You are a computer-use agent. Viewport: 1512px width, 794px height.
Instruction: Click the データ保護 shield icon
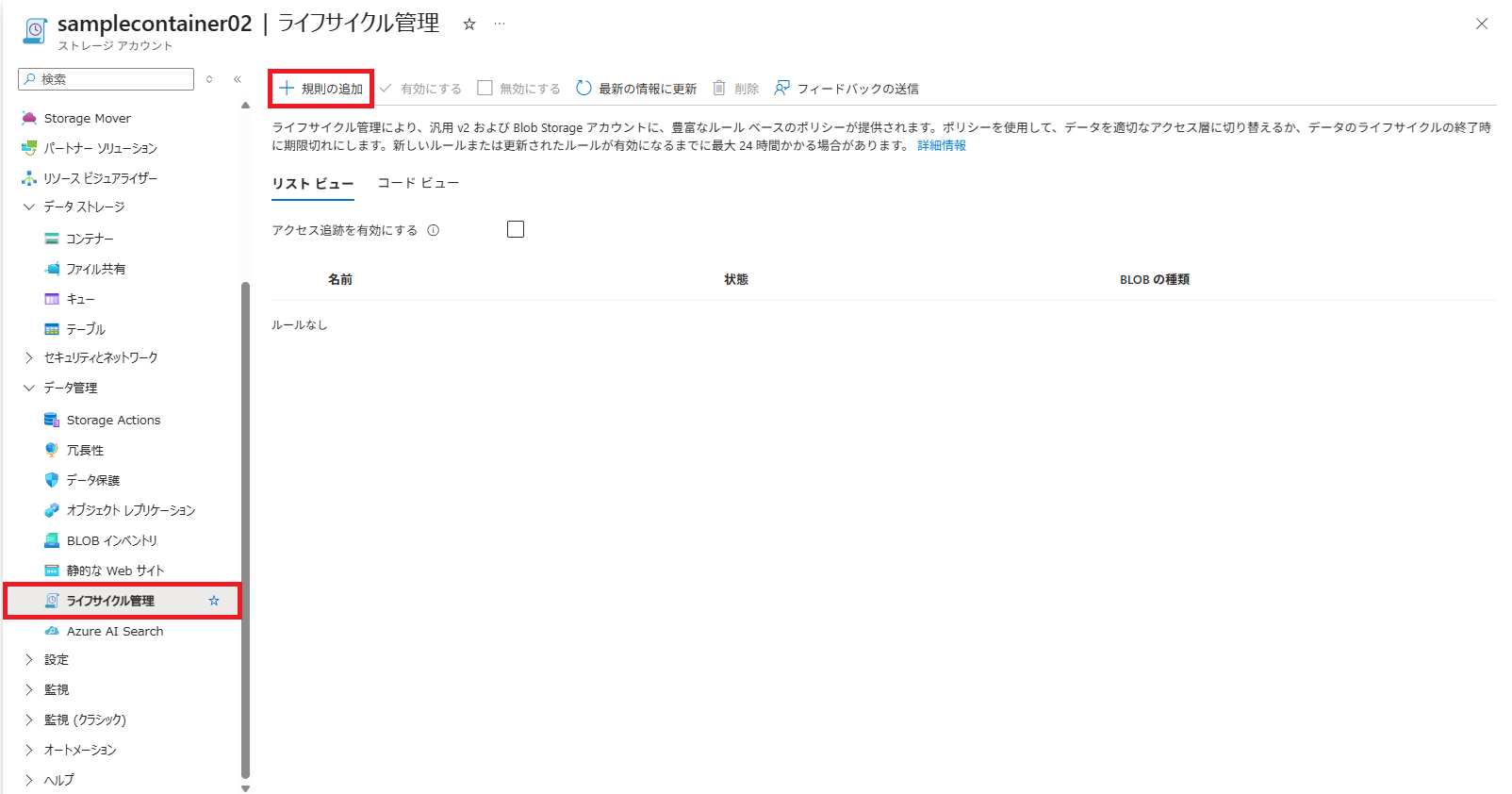point(52,480)
